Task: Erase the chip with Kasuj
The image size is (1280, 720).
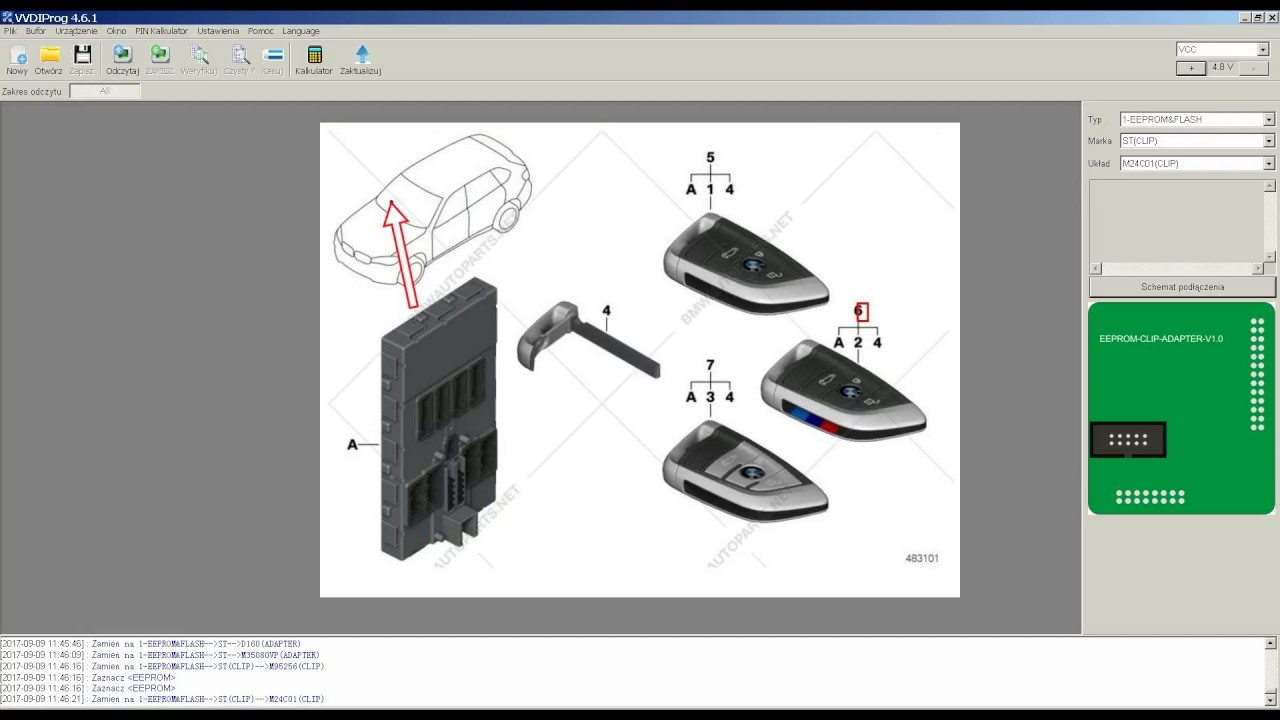Action: pos(272,60)
